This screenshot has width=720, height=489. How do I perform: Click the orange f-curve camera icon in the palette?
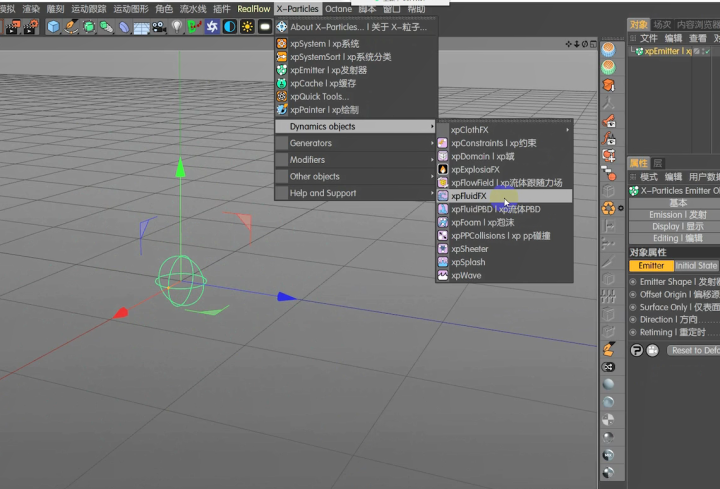click(608, 138)
